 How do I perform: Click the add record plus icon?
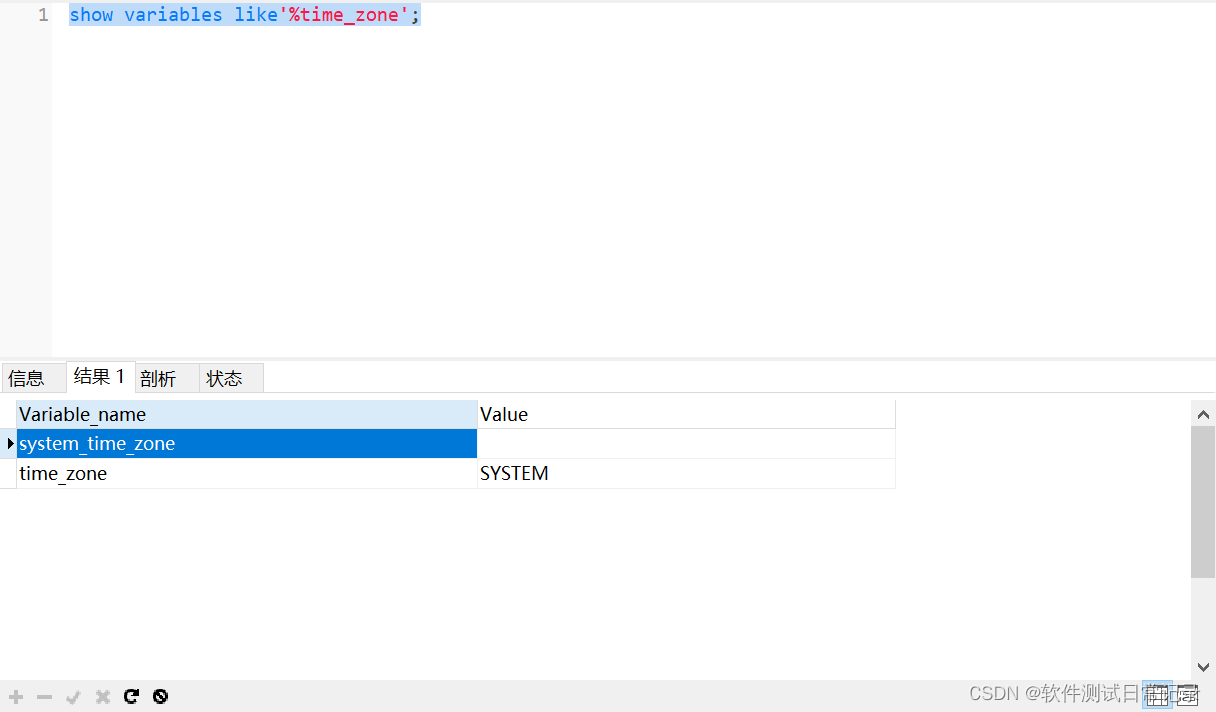(16, 697)
